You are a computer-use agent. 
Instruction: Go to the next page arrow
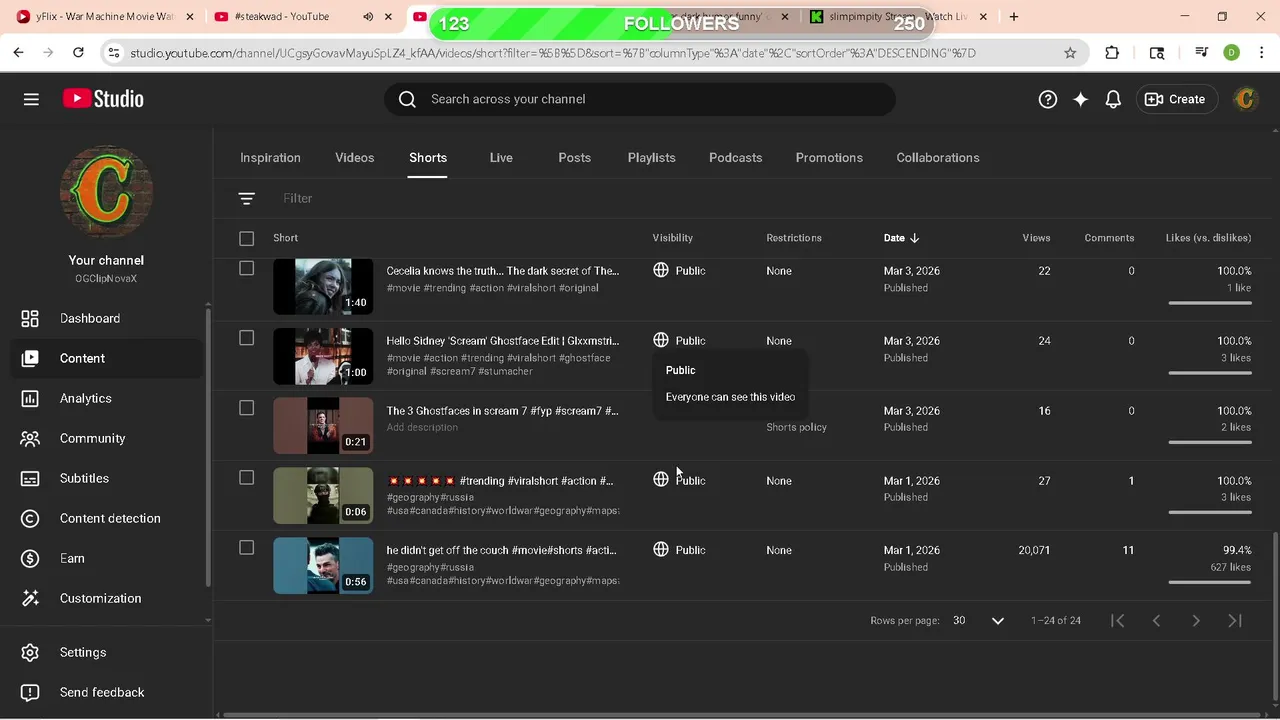click(x=1196, y=621)
